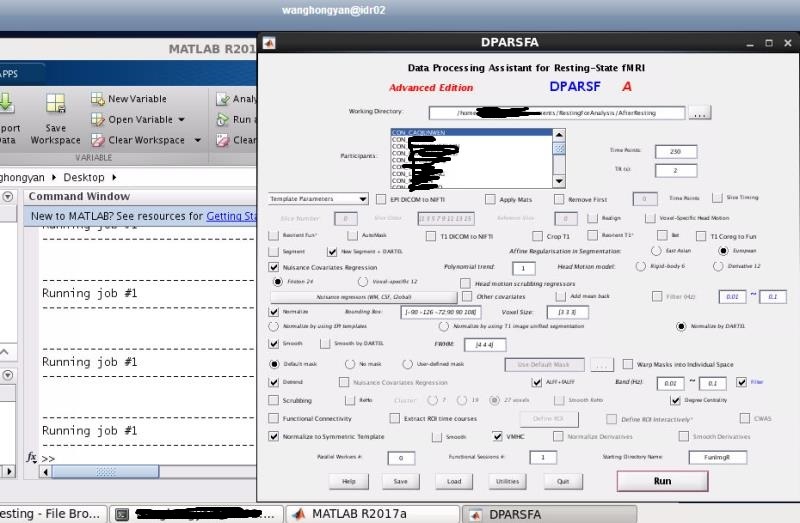
Task: Click the New Variable icon in MATLAB toolstrip
Action: click(97, 98)
